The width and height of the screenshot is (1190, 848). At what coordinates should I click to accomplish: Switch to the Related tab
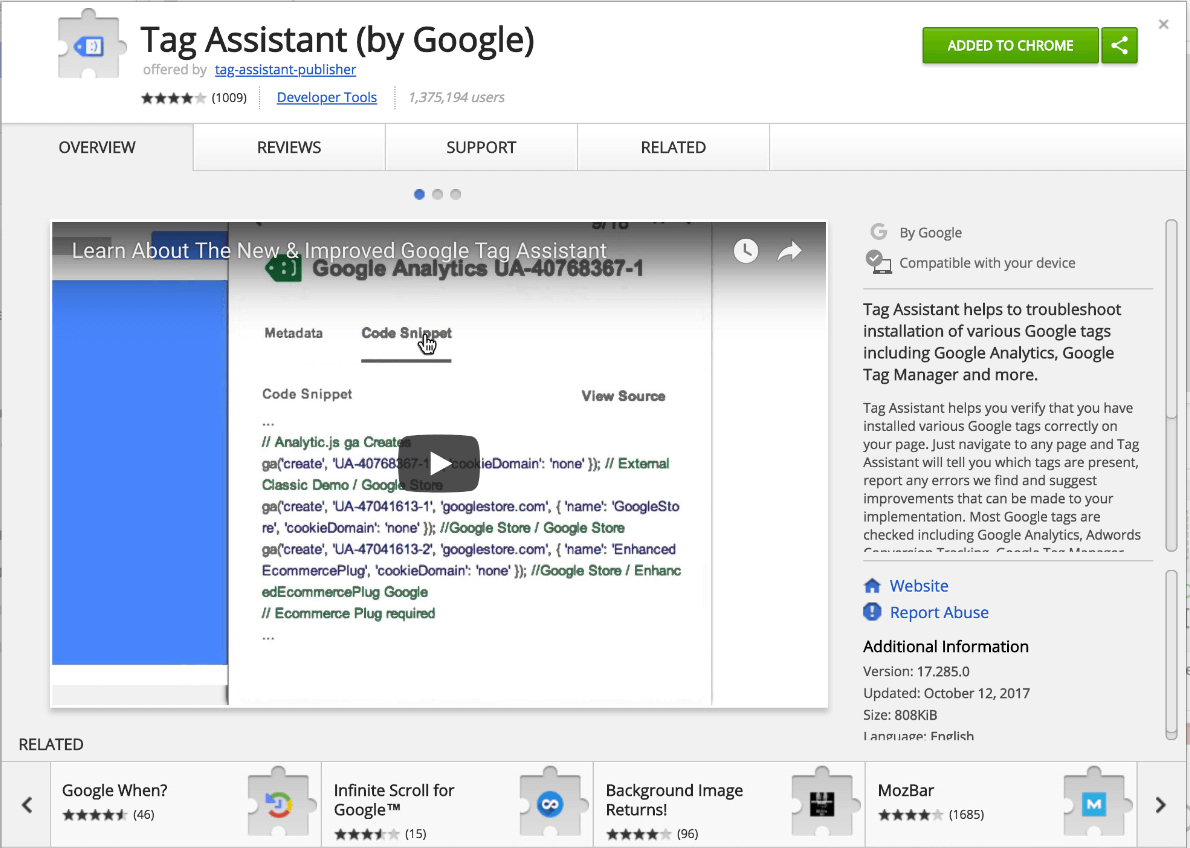click(x=673, y=147)
